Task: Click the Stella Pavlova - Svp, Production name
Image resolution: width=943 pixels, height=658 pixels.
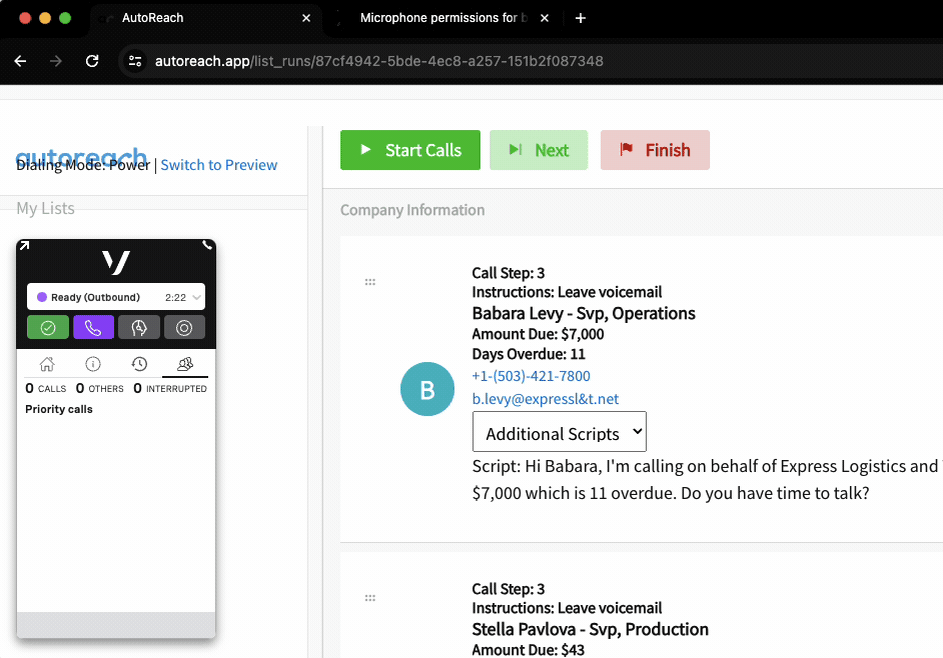Action: [x=590, y=629]
